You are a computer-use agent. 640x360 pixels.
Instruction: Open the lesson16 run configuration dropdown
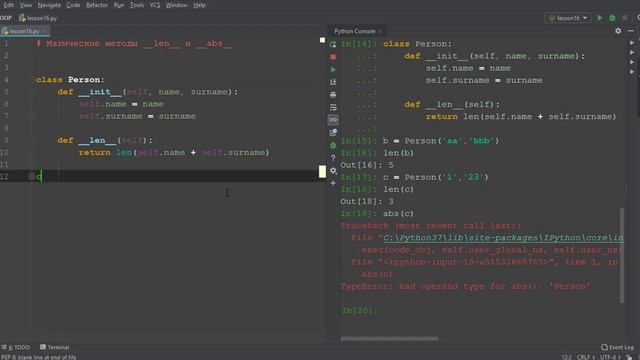pyautogui.click(x=568, y=18)
